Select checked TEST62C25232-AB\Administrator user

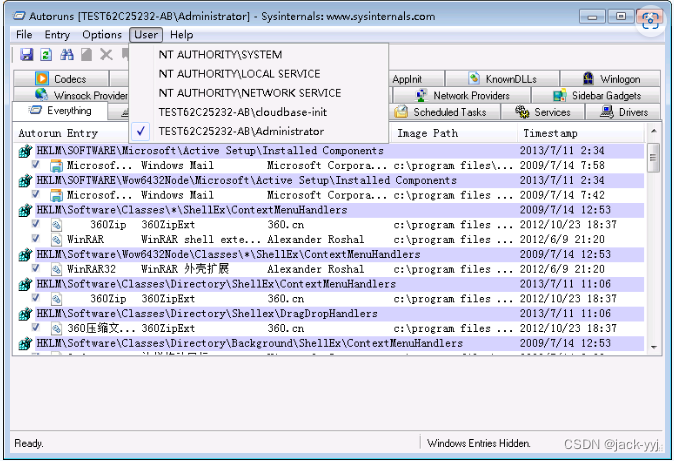259,131
